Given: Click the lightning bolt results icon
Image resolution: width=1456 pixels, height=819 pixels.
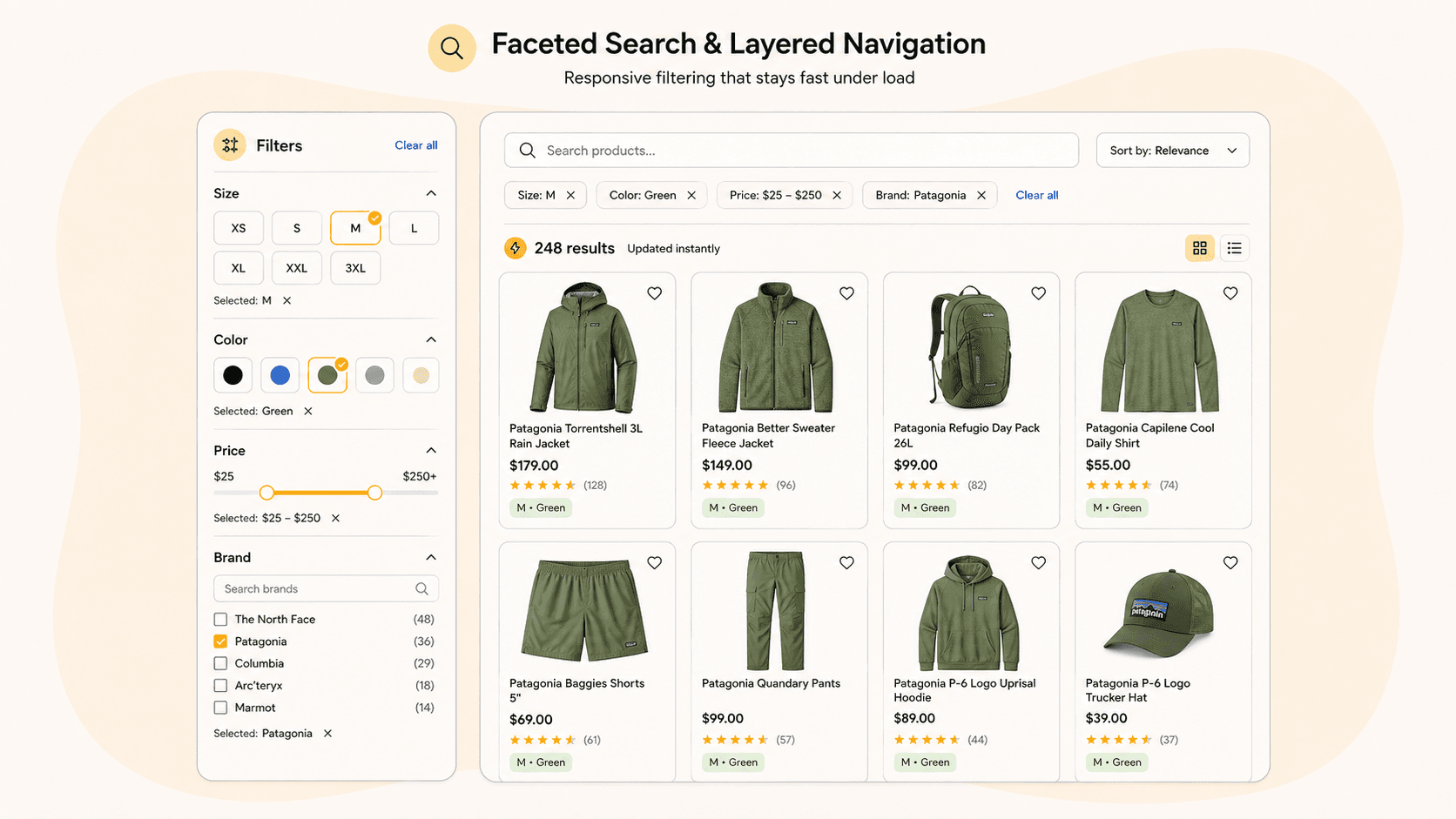Looking at the screenshot, I should (515, 248).
